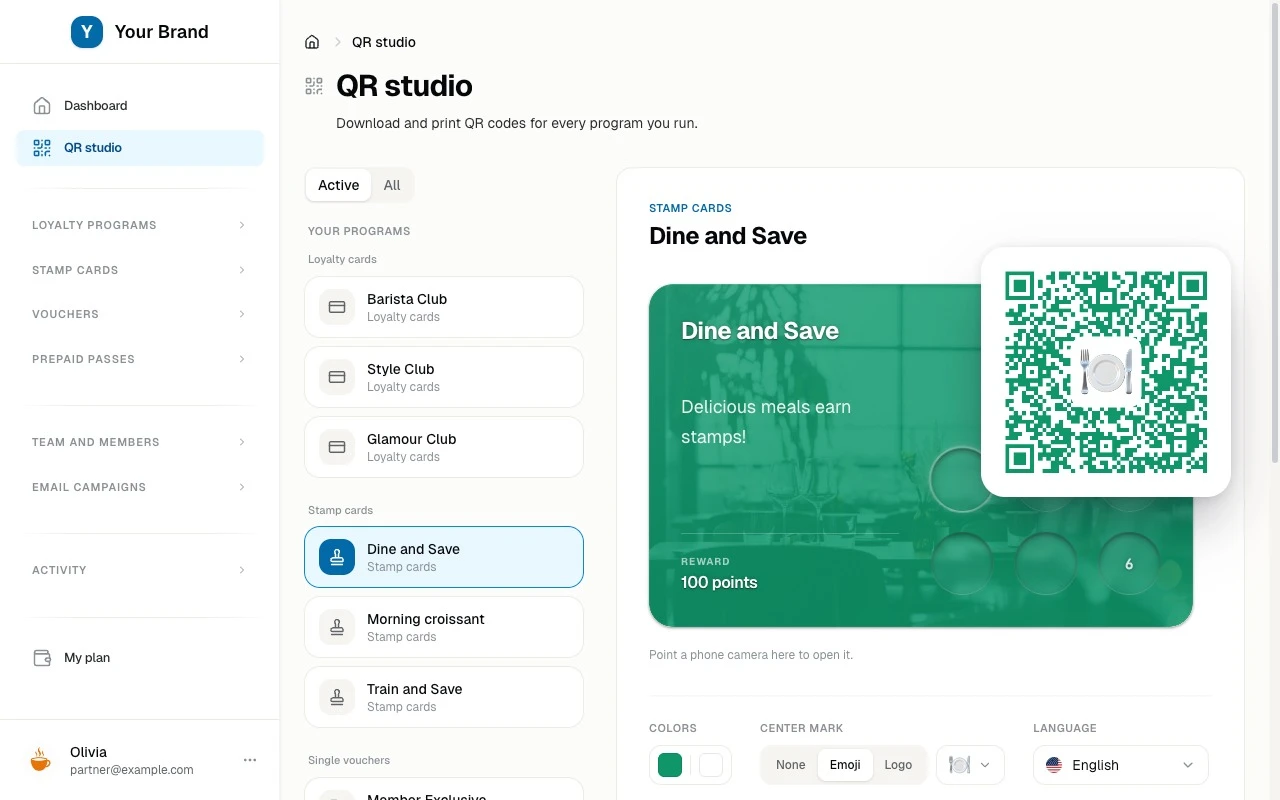Select the Train and Save stamp card
The height and width of the screenshot is (800, 1280).
pos(444,697)
